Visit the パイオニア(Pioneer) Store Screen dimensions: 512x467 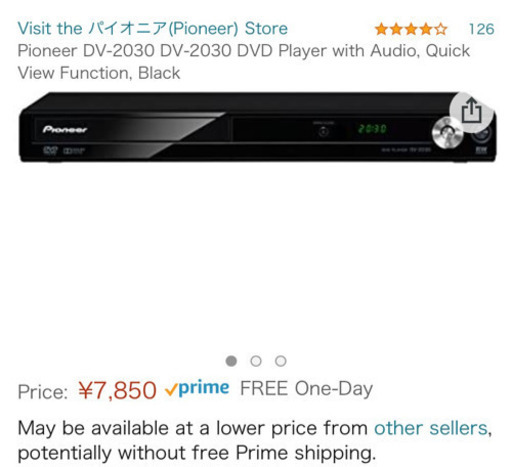pyautogui.click(x=153, y=28)
